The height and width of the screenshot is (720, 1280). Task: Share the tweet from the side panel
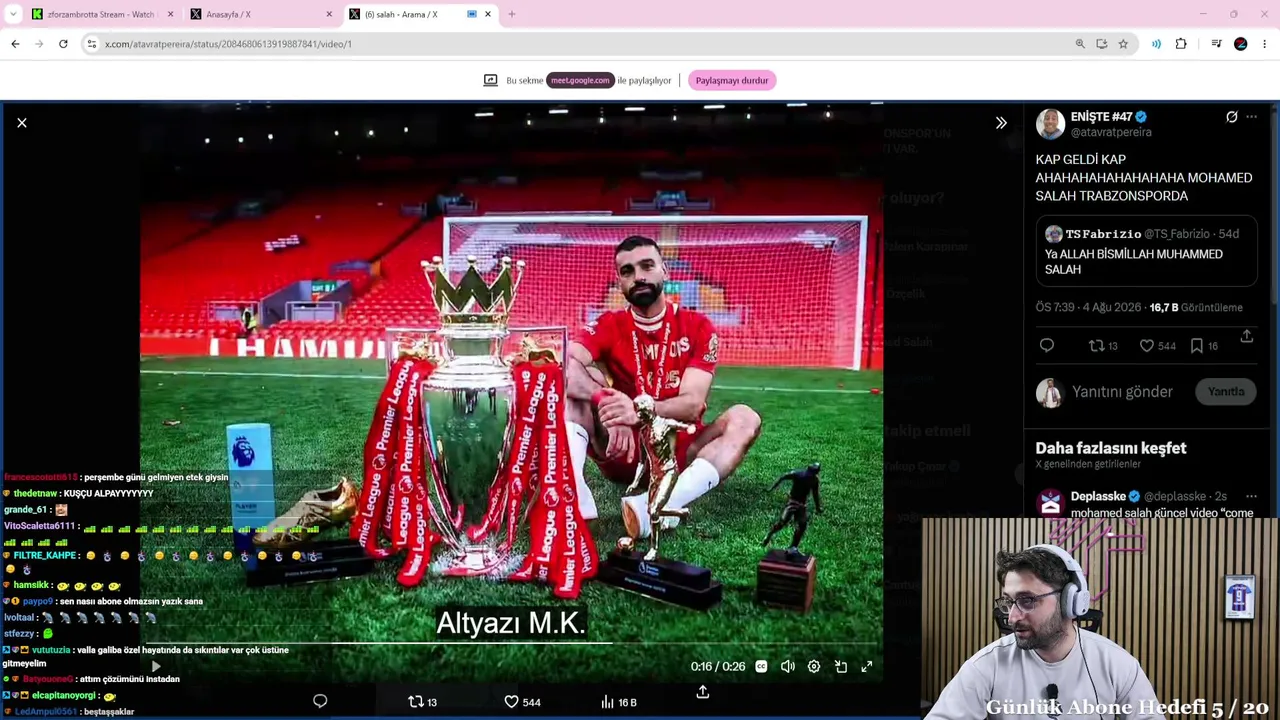click(x=1247, y=337)
